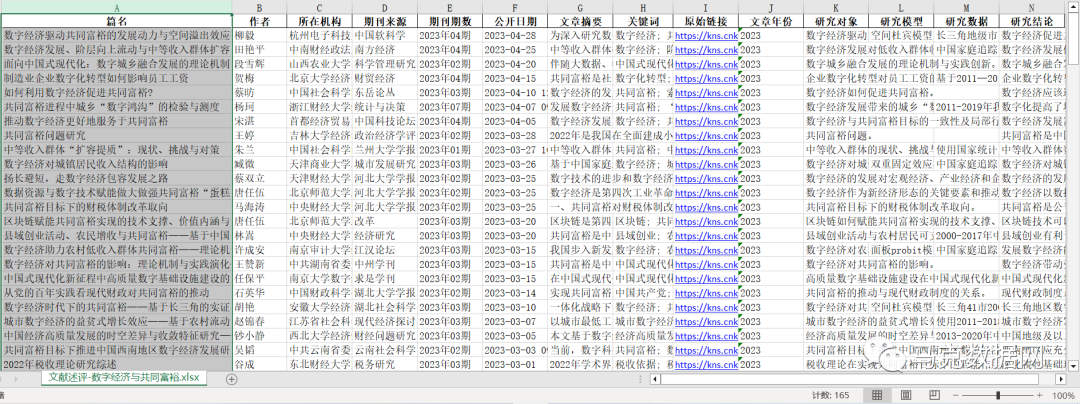
Task: Select the status bar count 计数: 165
Action: point(831,396)
